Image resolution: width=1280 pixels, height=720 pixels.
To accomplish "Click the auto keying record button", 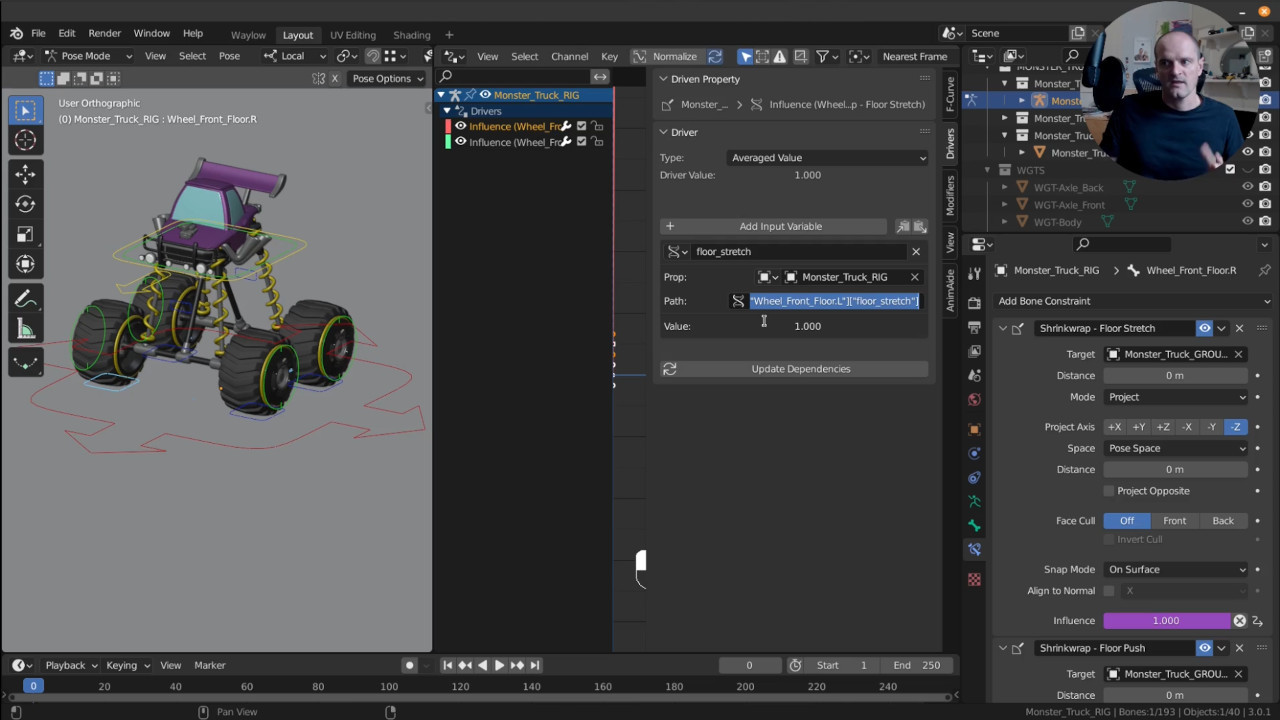I will tap(409, 665).
